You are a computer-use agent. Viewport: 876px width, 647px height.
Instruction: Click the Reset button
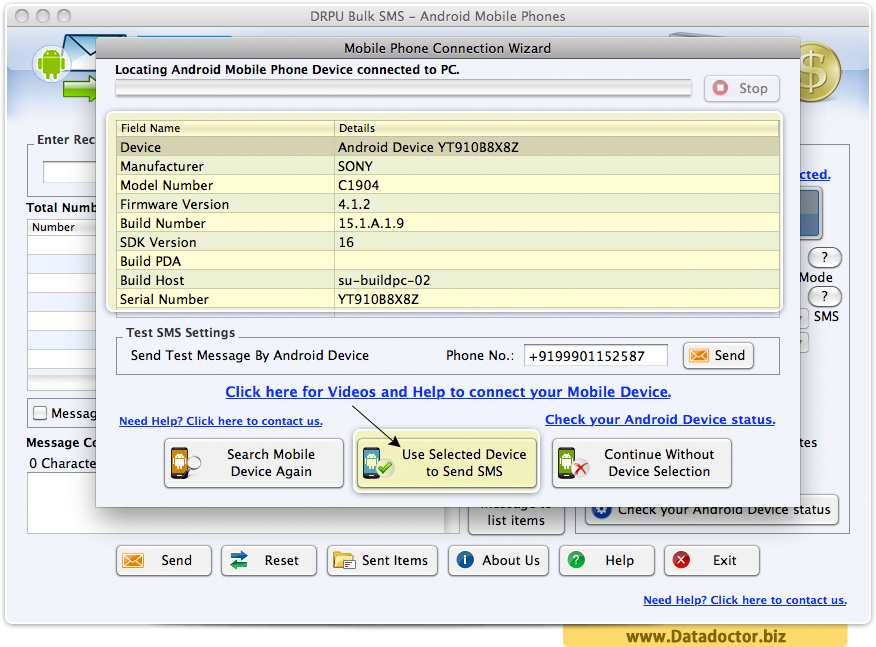coord(269,560)
